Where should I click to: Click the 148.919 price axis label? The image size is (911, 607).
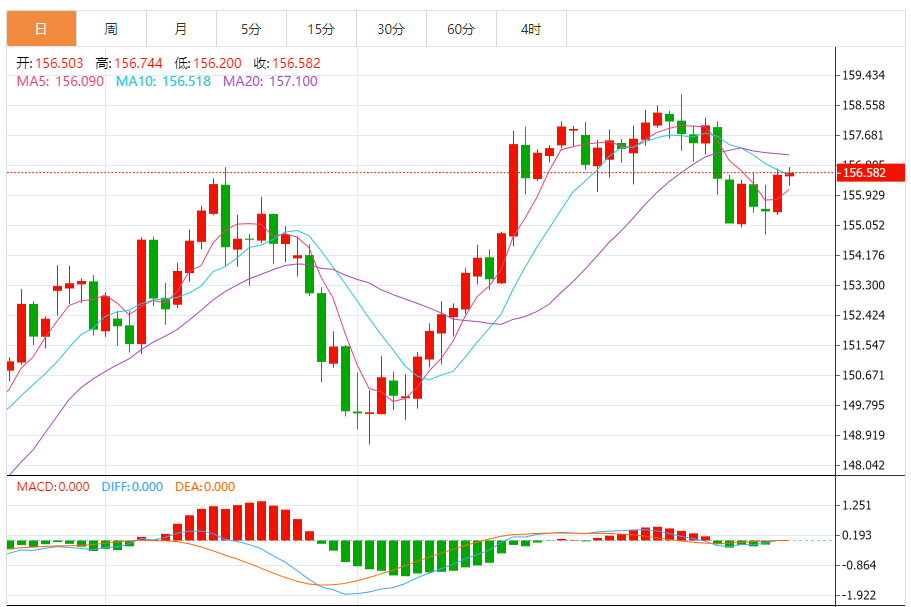tap(863, 435)
